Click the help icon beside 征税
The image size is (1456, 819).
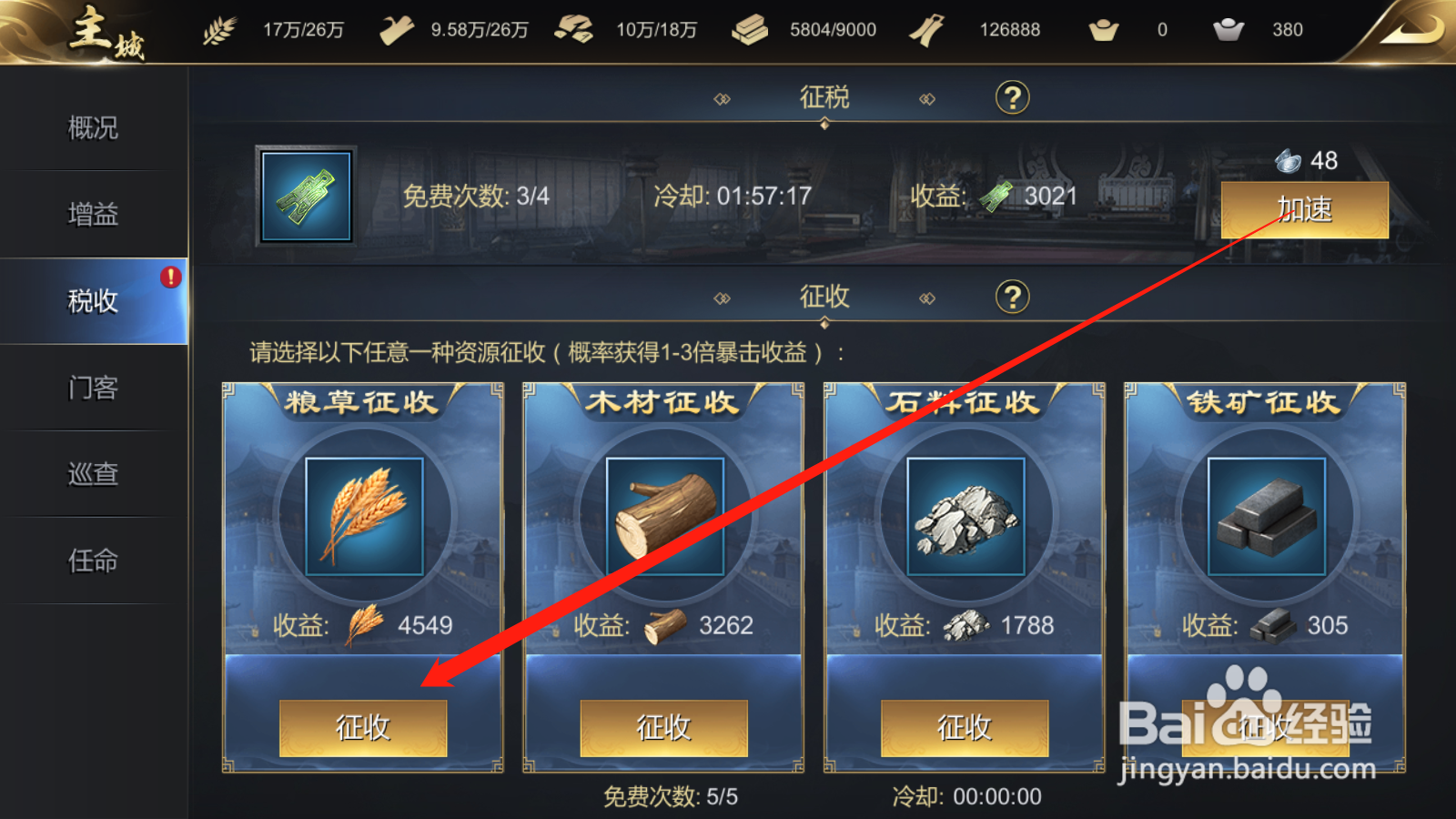point(1012,97)
